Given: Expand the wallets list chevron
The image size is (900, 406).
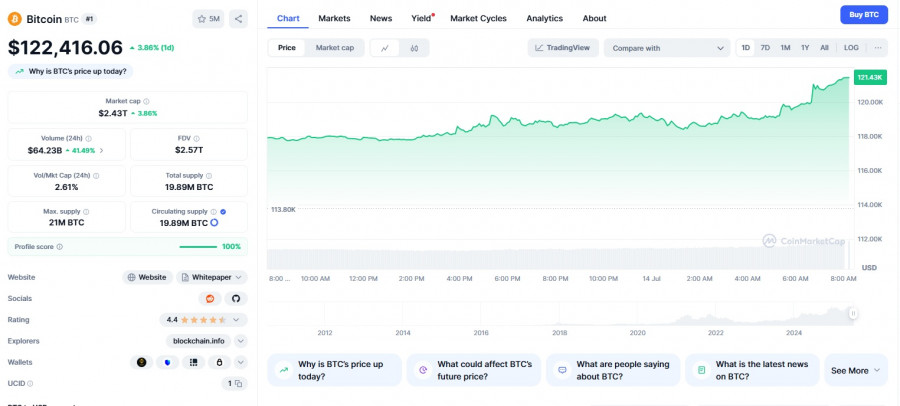Looking at the screenshot, I should click(241, 362).
